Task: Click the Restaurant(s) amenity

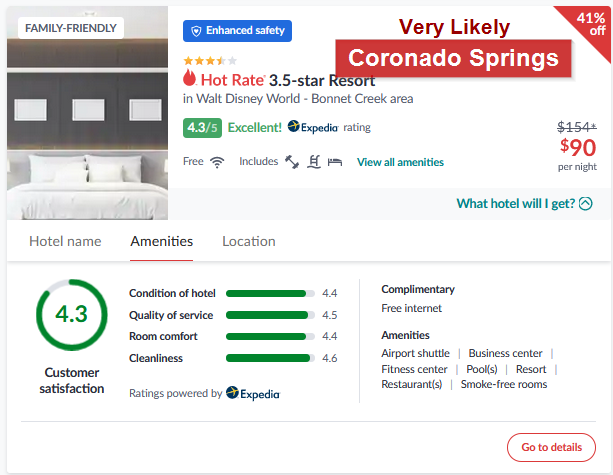Action: click(412, 385)
